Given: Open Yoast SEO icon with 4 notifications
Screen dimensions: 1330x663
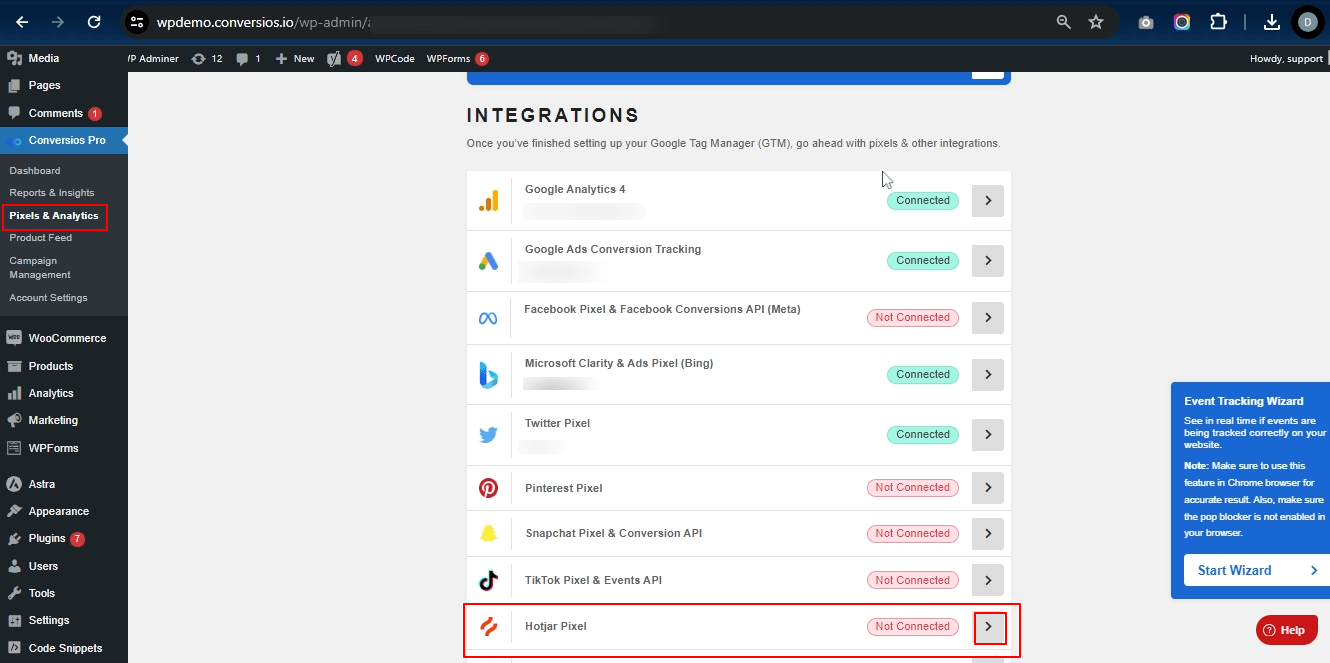Looking at the screenshot, I should point(344,59).
